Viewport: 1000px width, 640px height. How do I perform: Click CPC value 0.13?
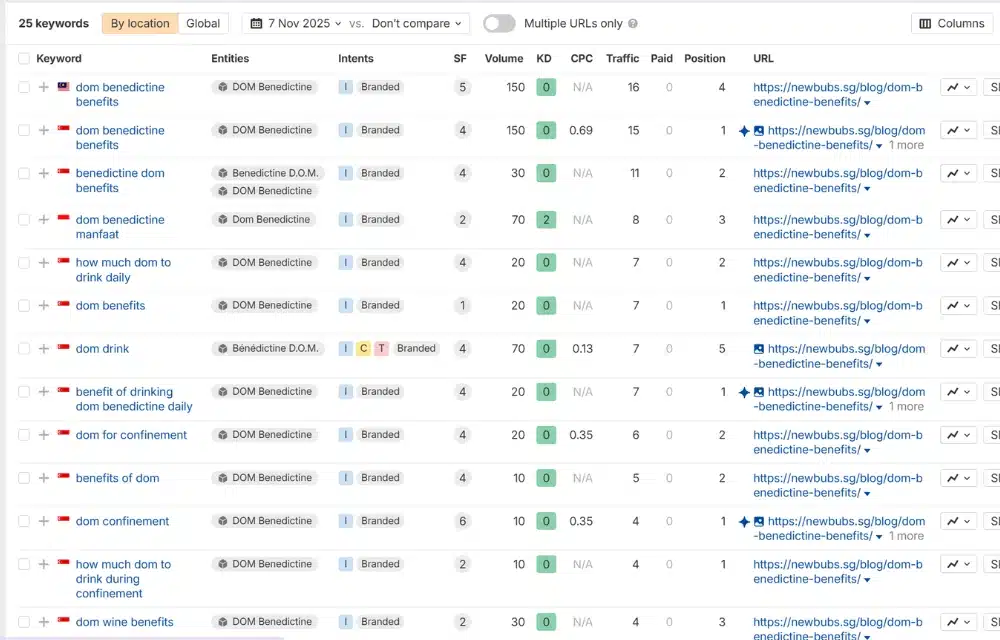point(582,349)
